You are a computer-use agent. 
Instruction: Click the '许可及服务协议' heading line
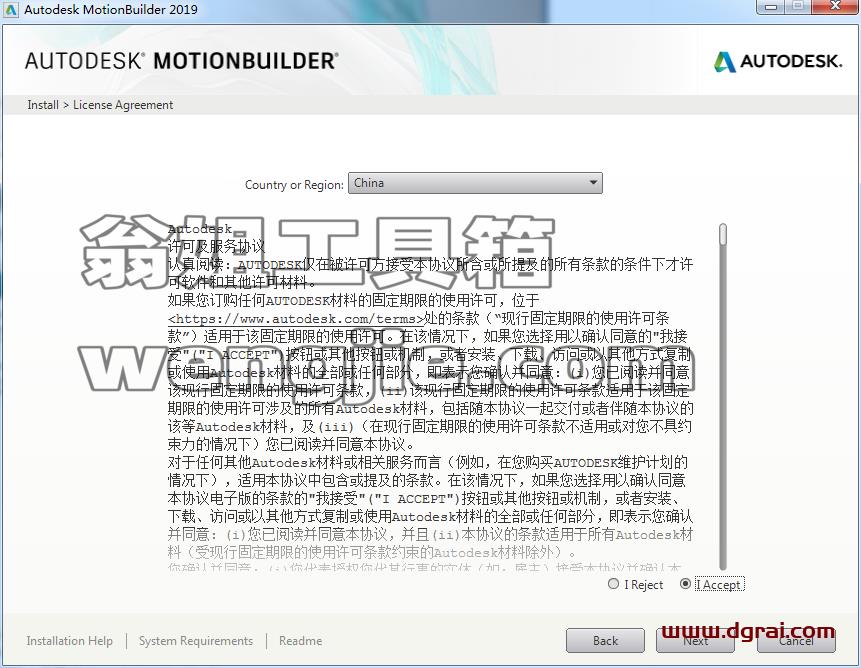pos(216,246)
